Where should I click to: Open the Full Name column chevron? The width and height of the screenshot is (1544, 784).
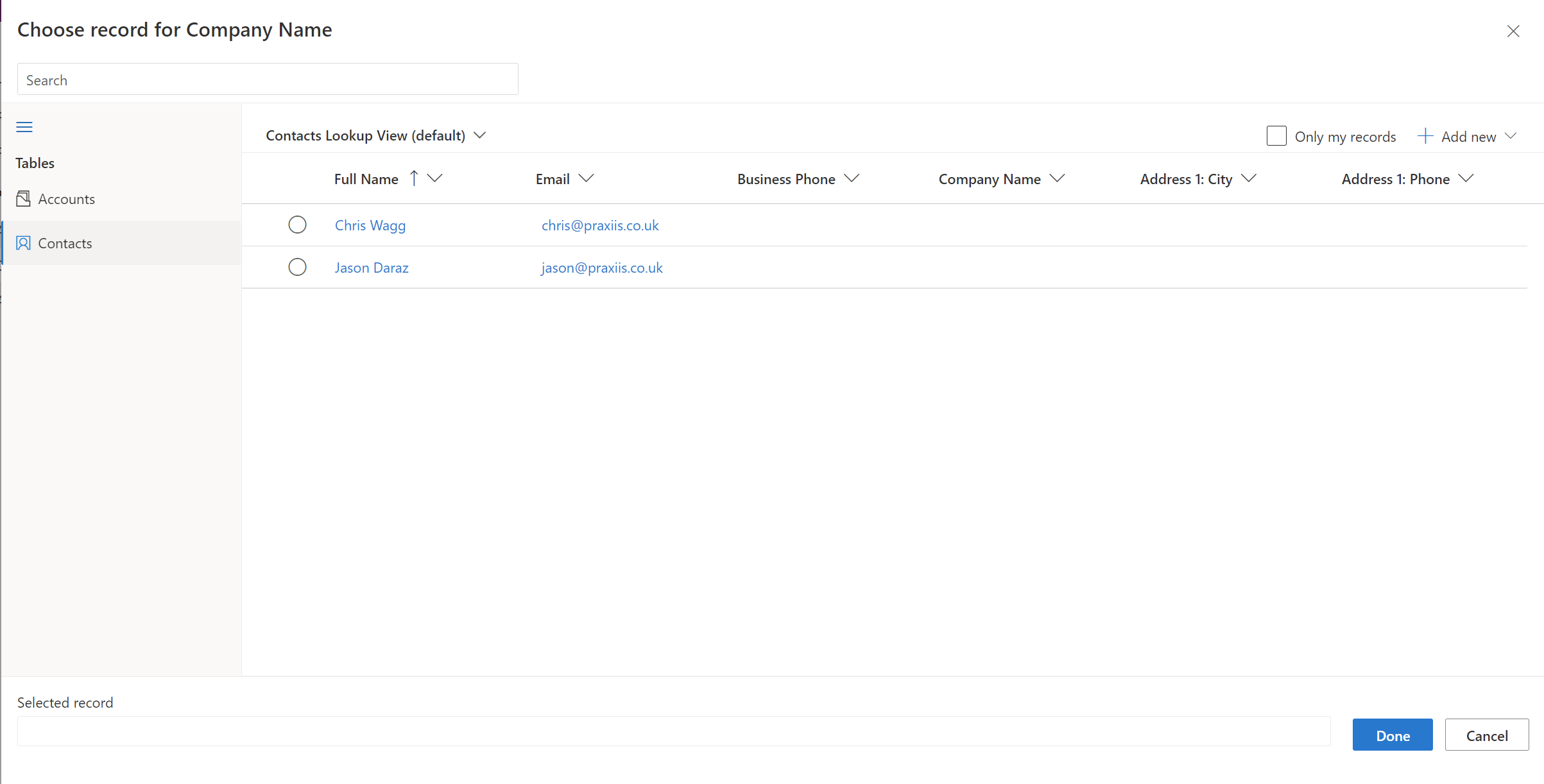(x=435, y=178)
